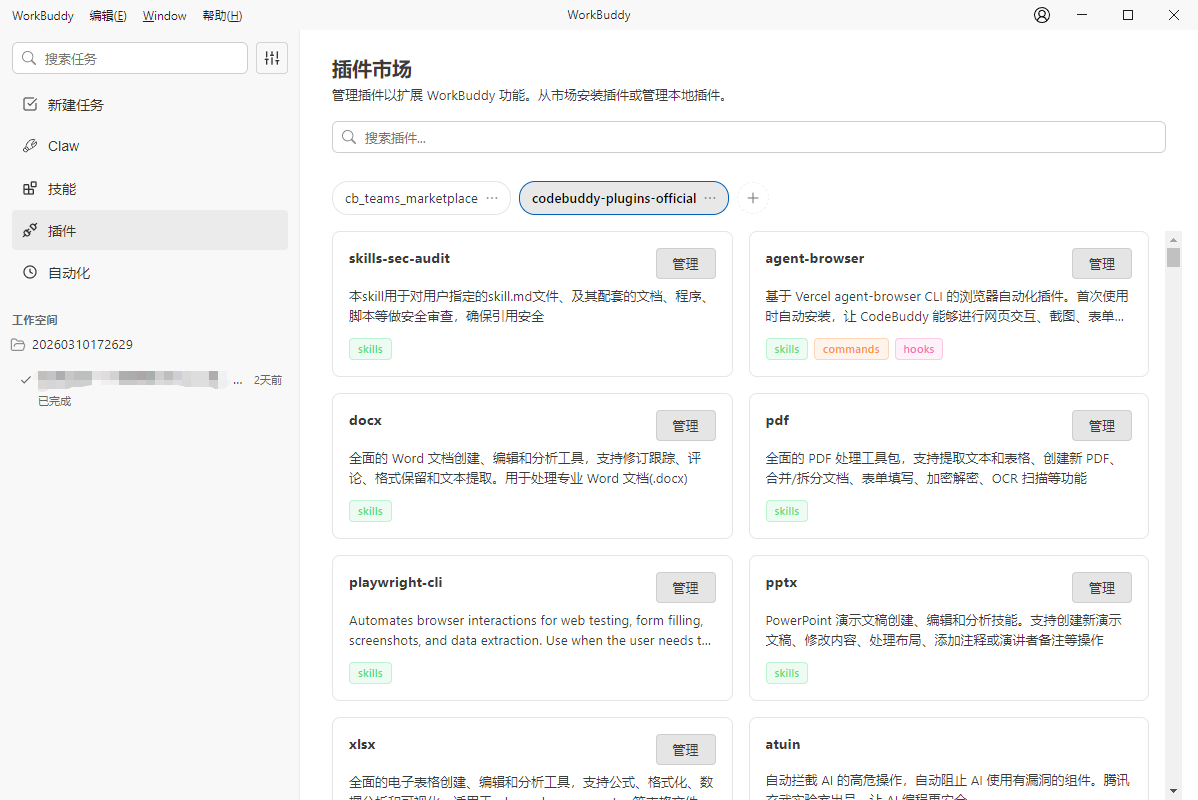
Task: Click the 2天前 timestamp
Action: [x=268, y=380]
